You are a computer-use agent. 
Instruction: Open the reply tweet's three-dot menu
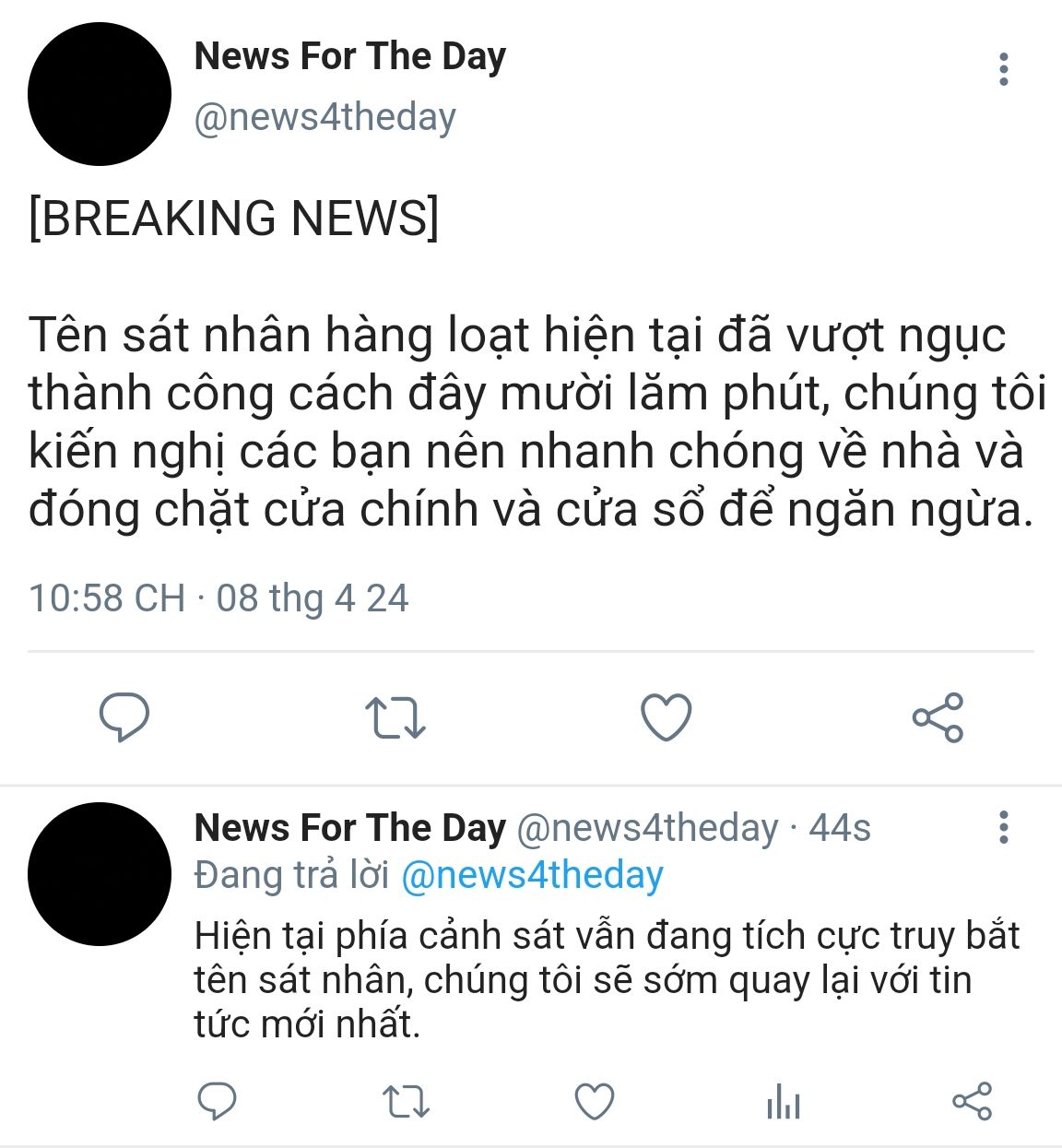[x=1004, y=827]
